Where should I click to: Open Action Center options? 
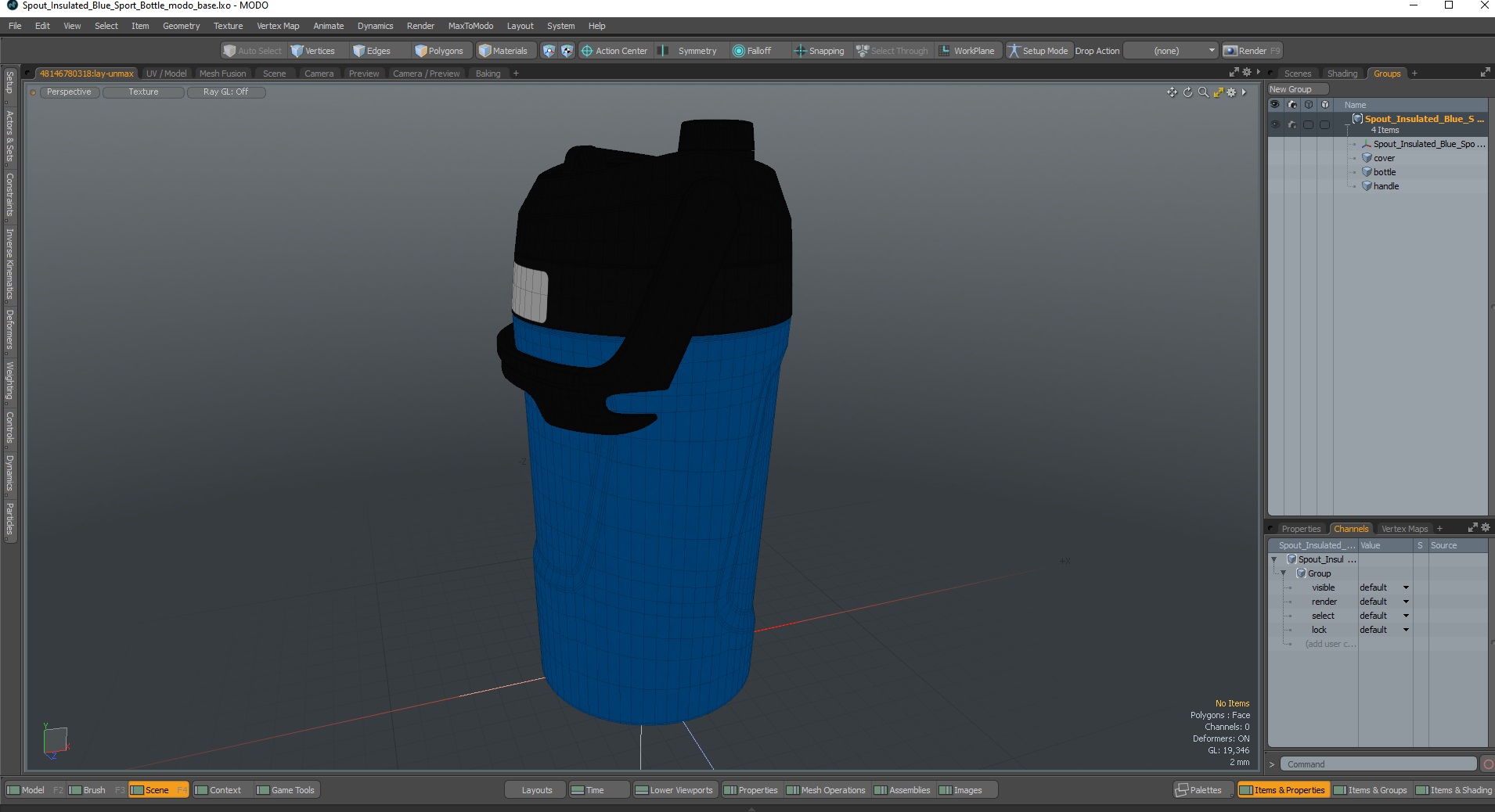(x=614, y=51)
